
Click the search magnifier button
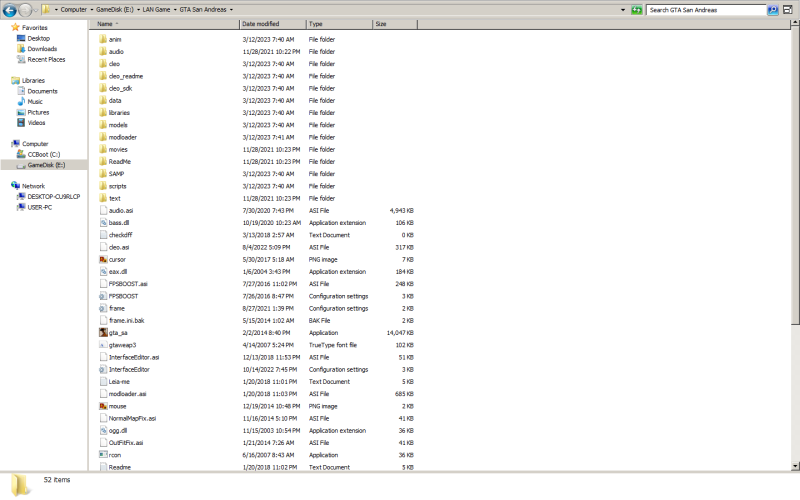[x=773, y=10]
